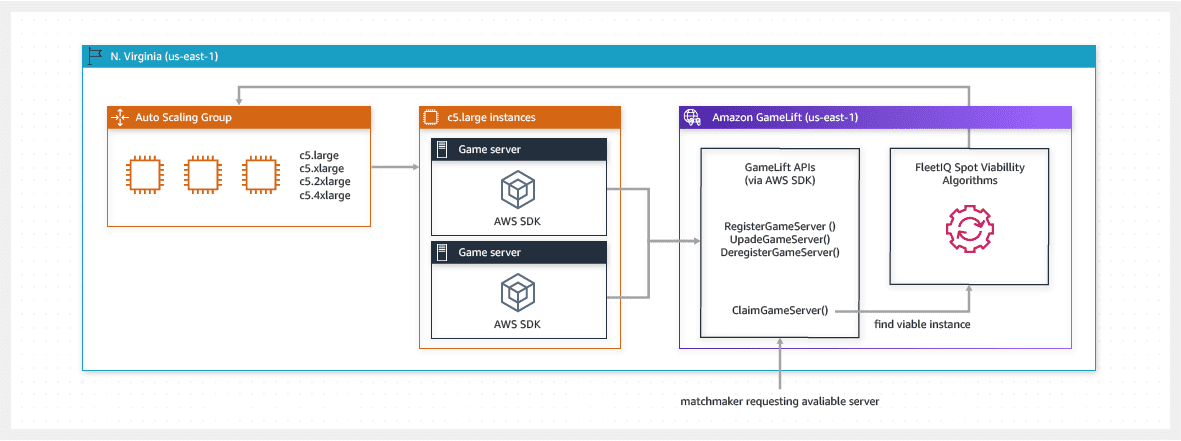Select the N. Virginia (us-east-1) label
This screenshot has height=441, width=1181.
[x=163, y=56]
